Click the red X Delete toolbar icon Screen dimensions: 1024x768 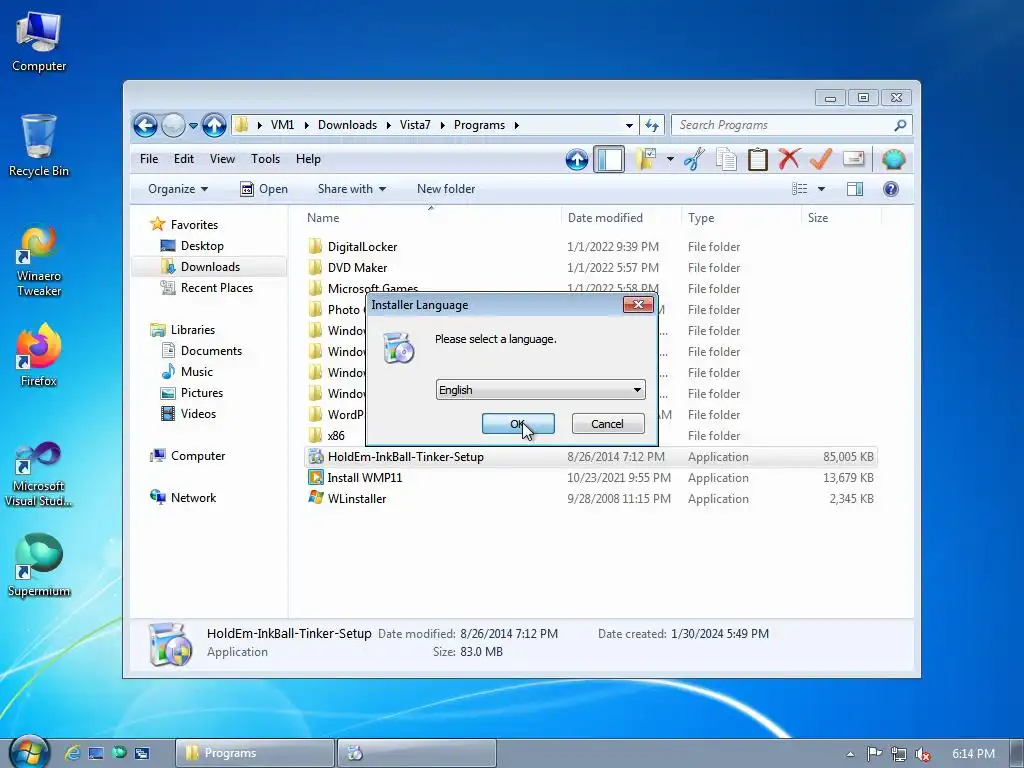click(789, 158)
